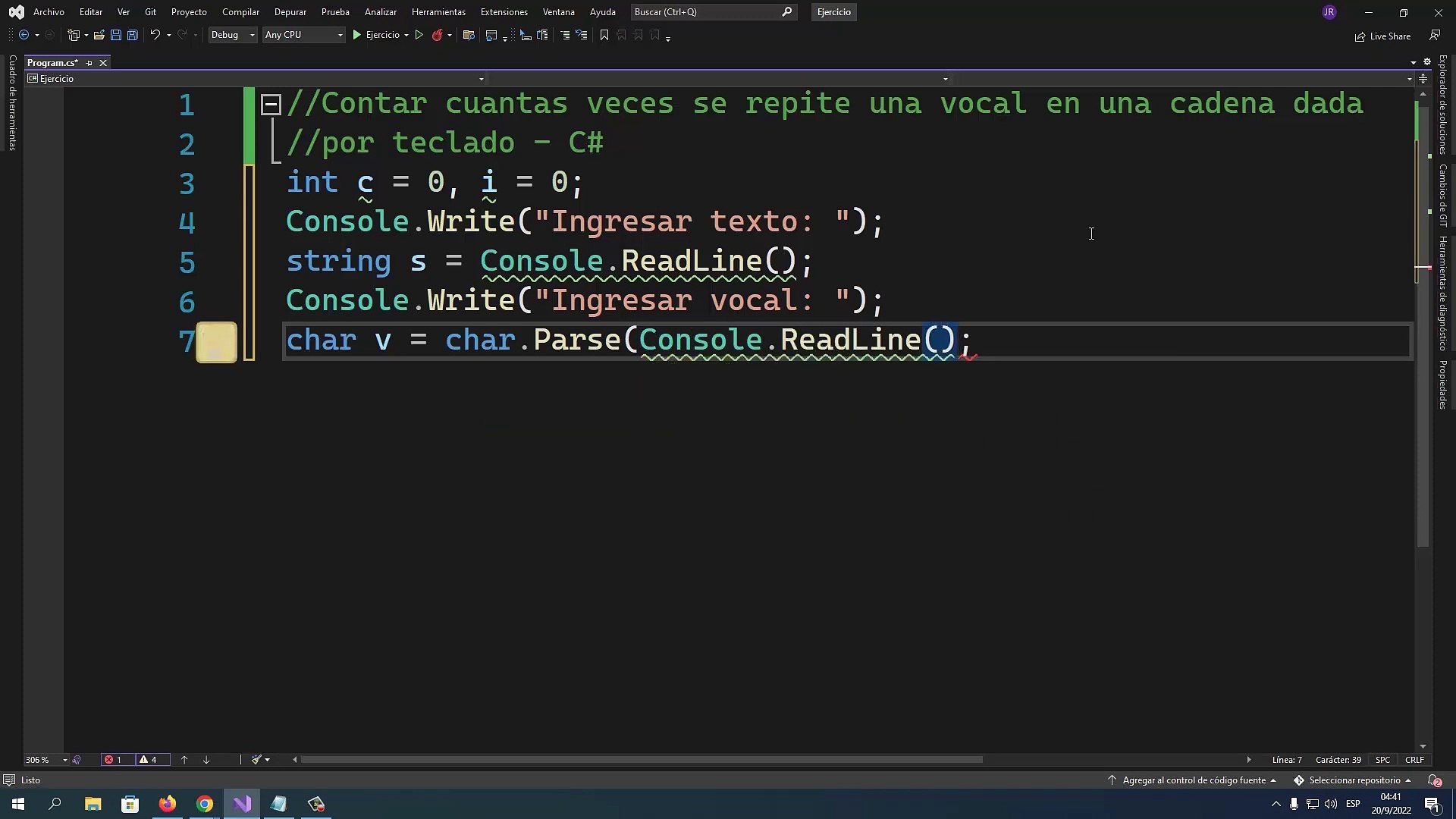Click the yellow light bulb on line 7
The image size is (1456, 819).
tap(216, 343)
